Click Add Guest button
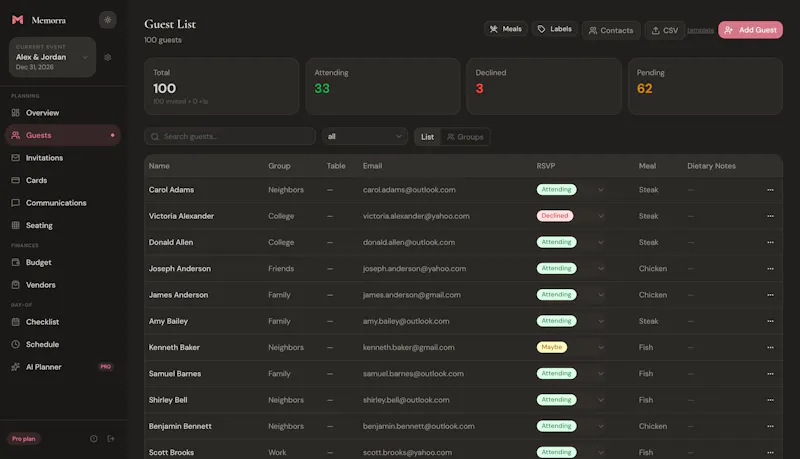800x459 pixels. pos(751,30)
